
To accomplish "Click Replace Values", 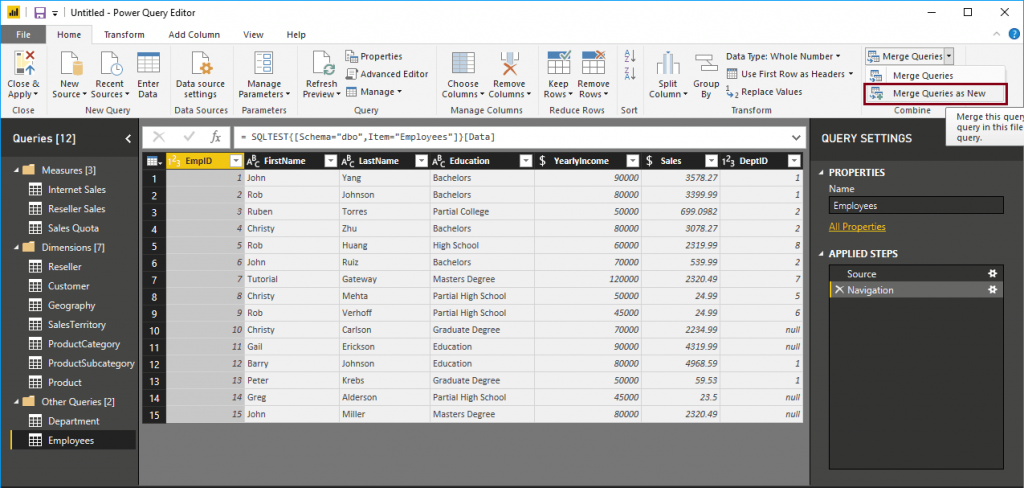I will click(x=764, y=92).
